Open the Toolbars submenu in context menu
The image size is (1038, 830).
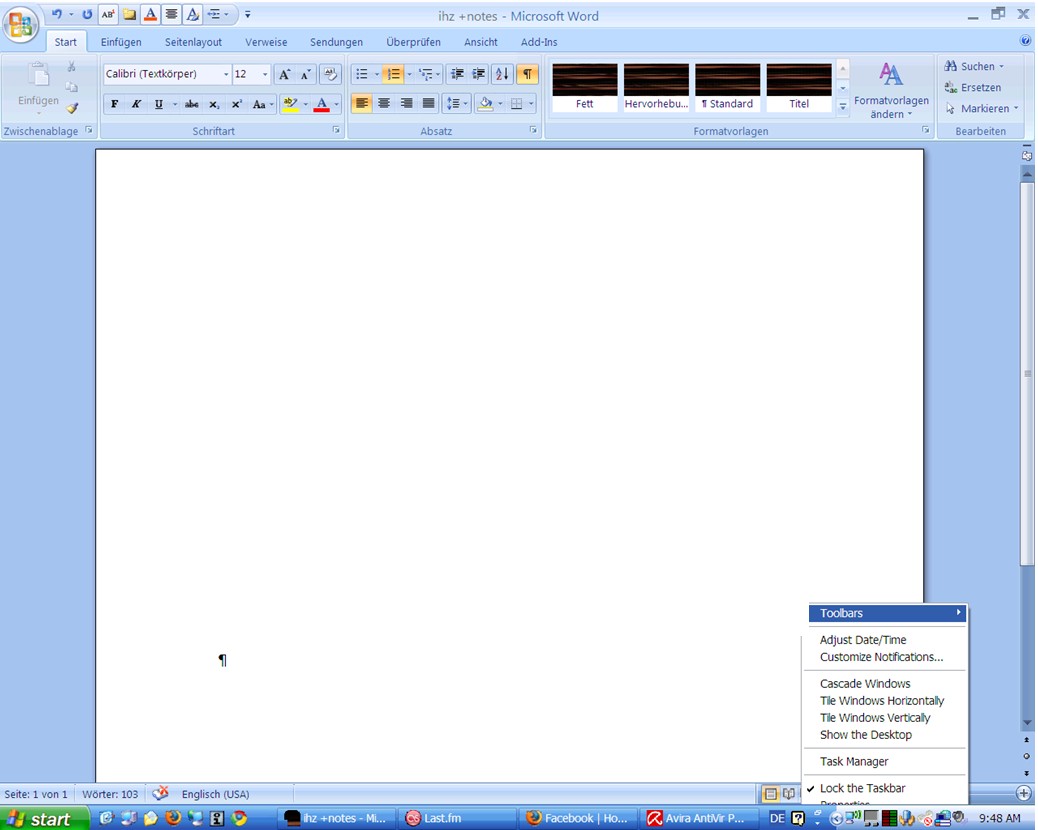click(x=887, y=613)
